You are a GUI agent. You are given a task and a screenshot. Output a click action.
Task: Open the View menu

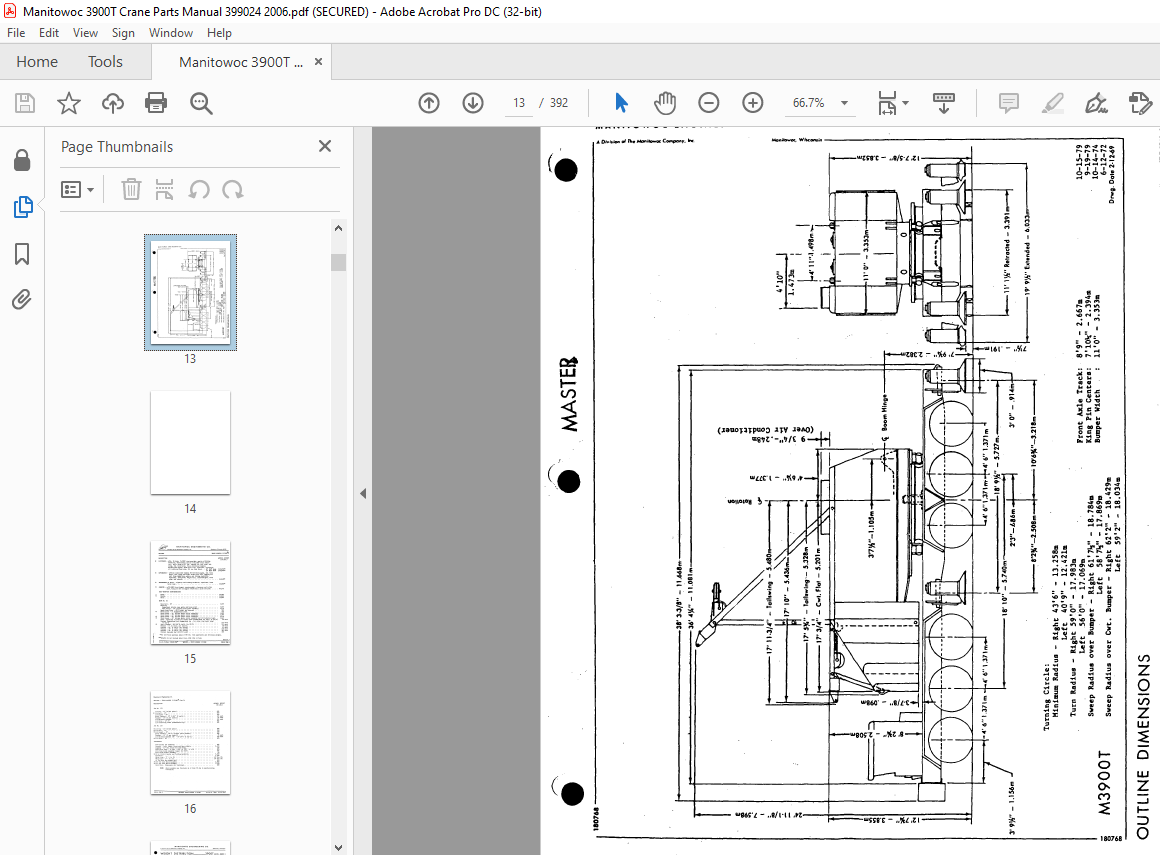(x=85, y=33)
